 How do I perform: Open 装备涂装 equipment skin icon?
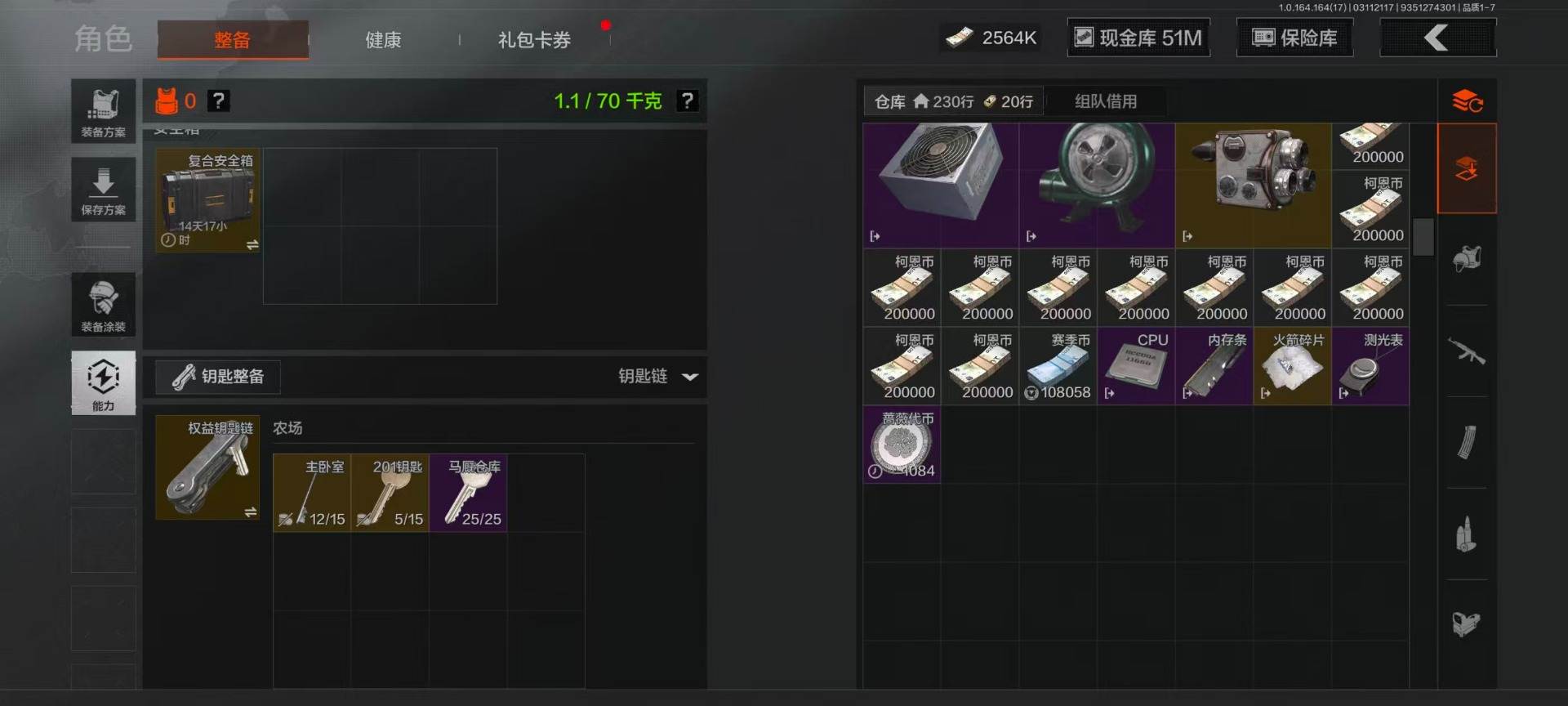[103, 305]
